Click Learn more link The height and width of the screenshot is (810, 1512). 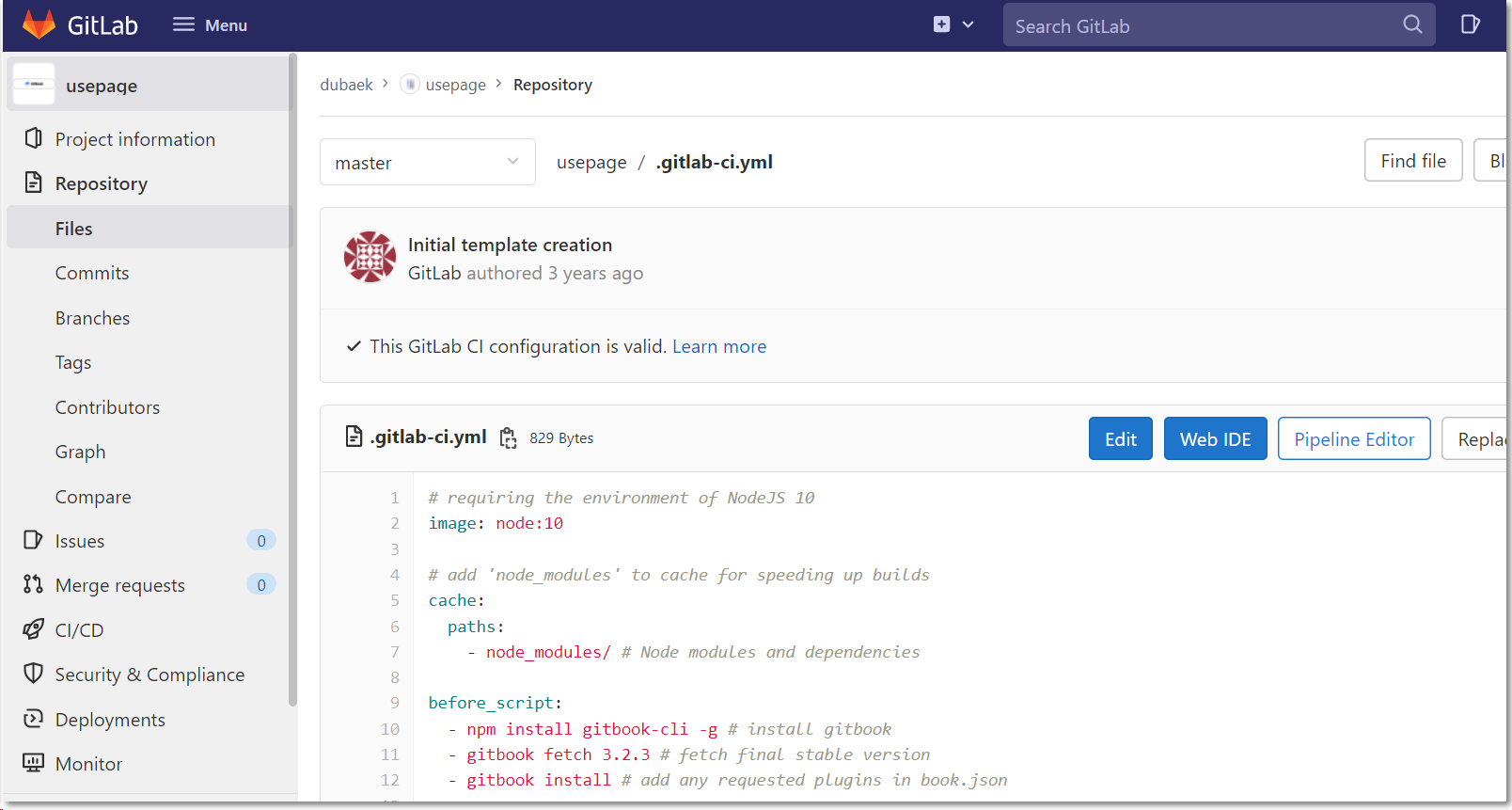click(719, 346)
